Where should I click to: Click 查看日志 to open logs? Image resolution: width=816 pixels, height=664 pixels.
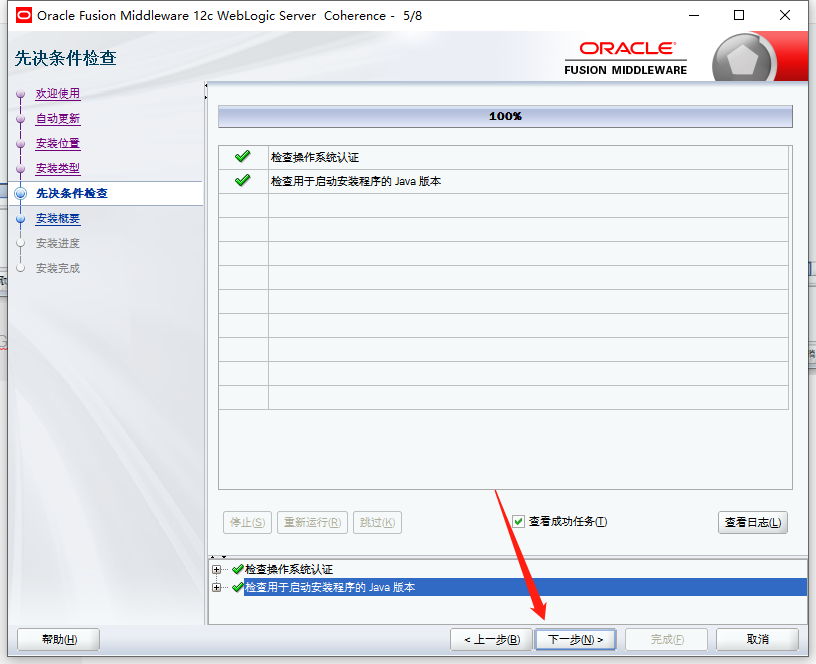point(753,521)
